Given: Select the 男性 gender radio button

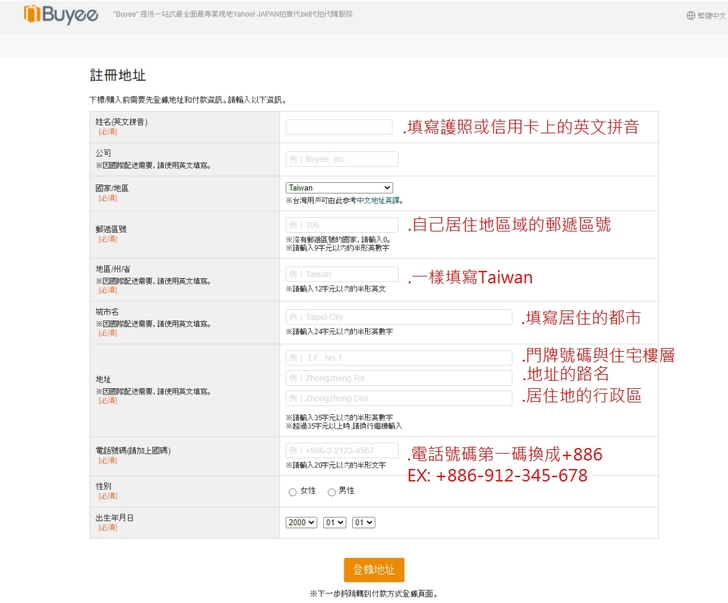Looking at the screenshot, I should 331,492.
